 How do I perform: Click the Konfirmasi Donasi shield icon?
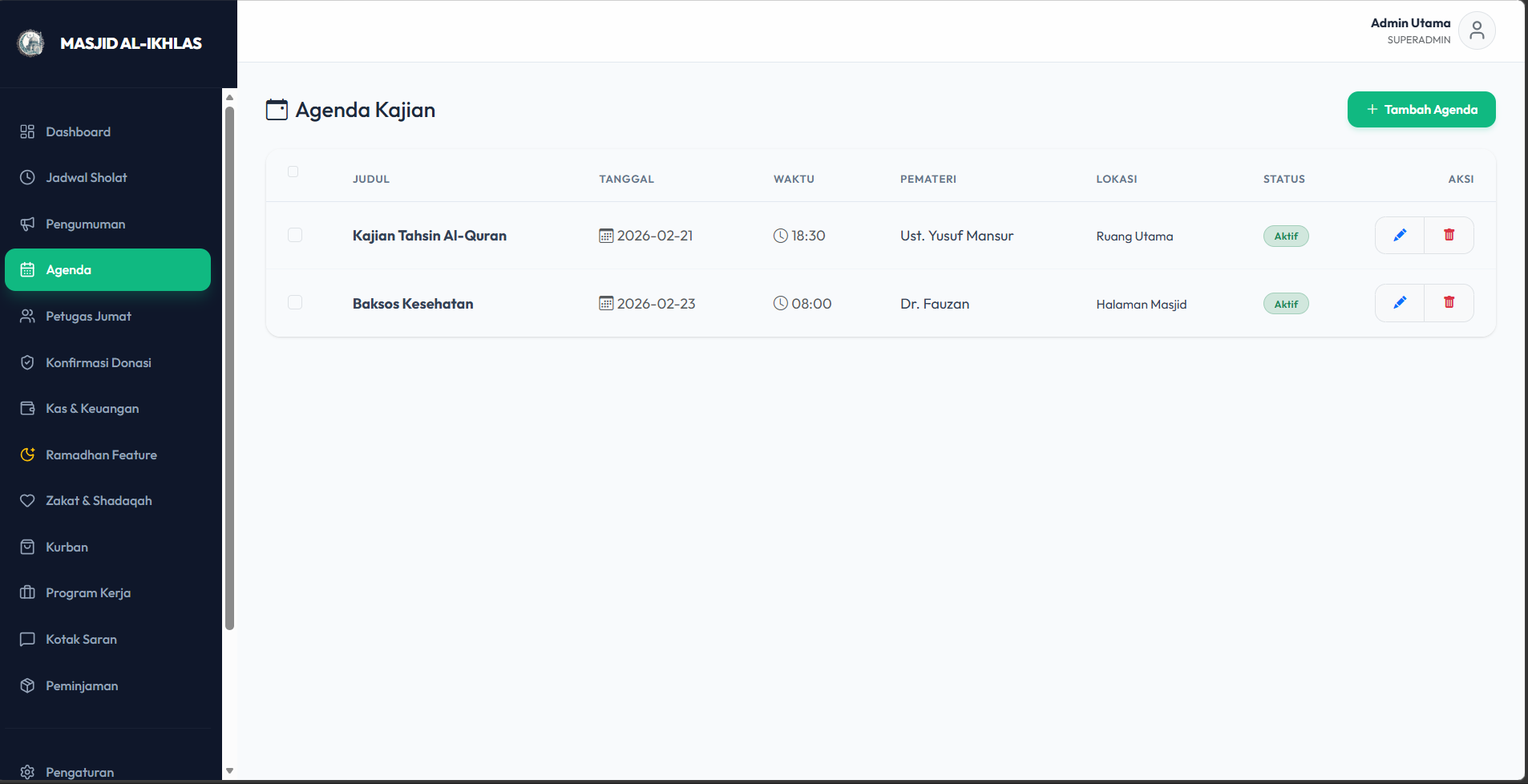pyautogui.click(x=27, y=362)
